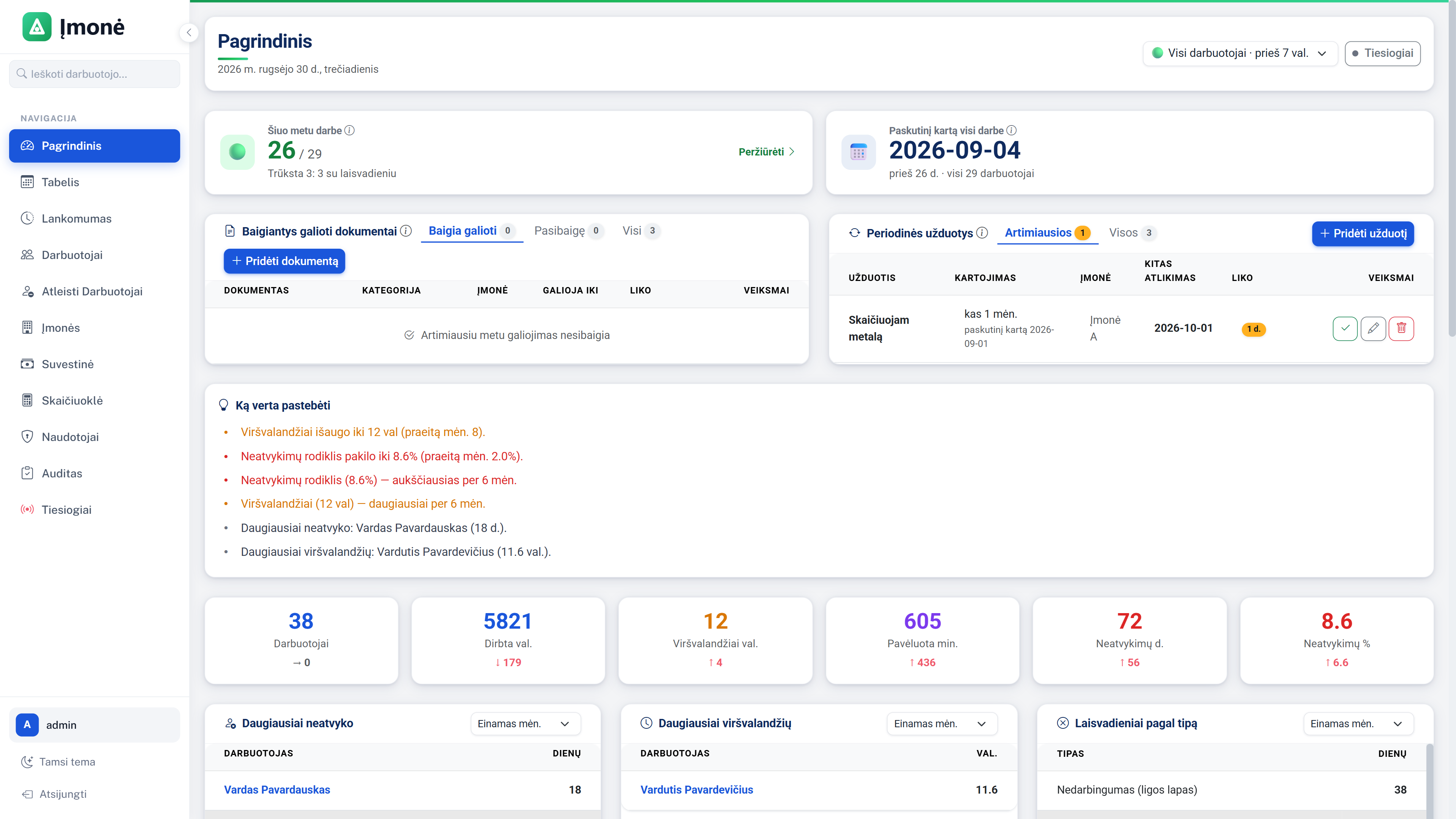Mark Skaičiuojam metalą task done with checkmark
This screenshot has width=1456, height=819.
1345,328
